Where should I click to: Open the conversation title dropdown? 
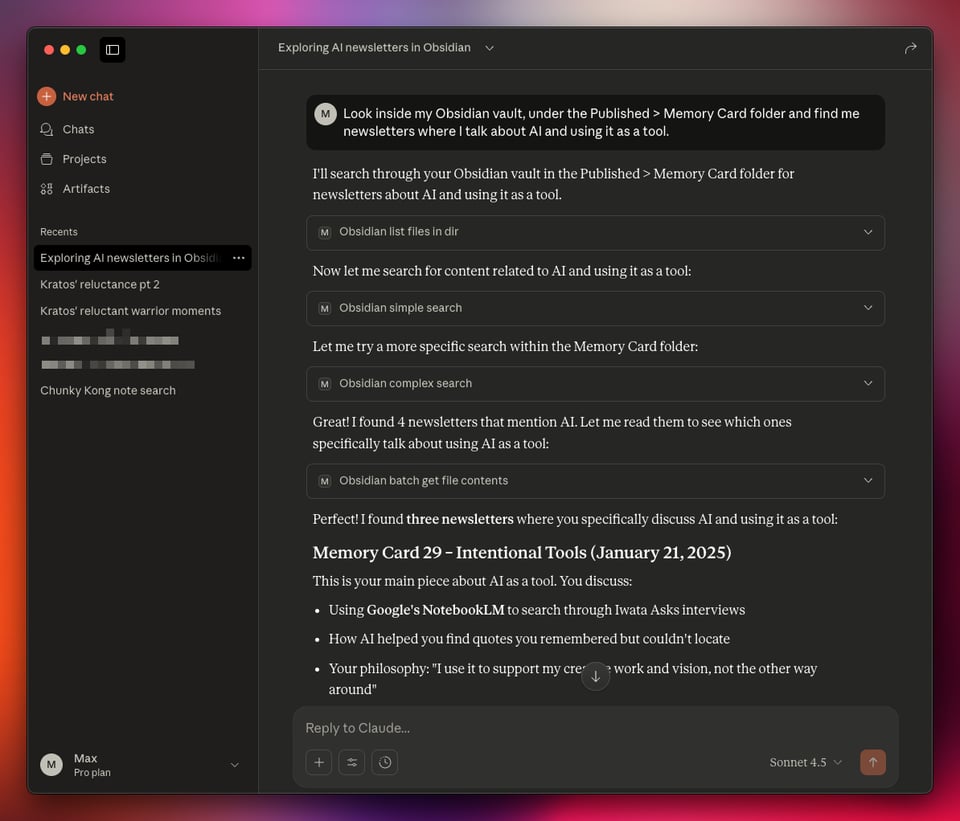point(489,47)
